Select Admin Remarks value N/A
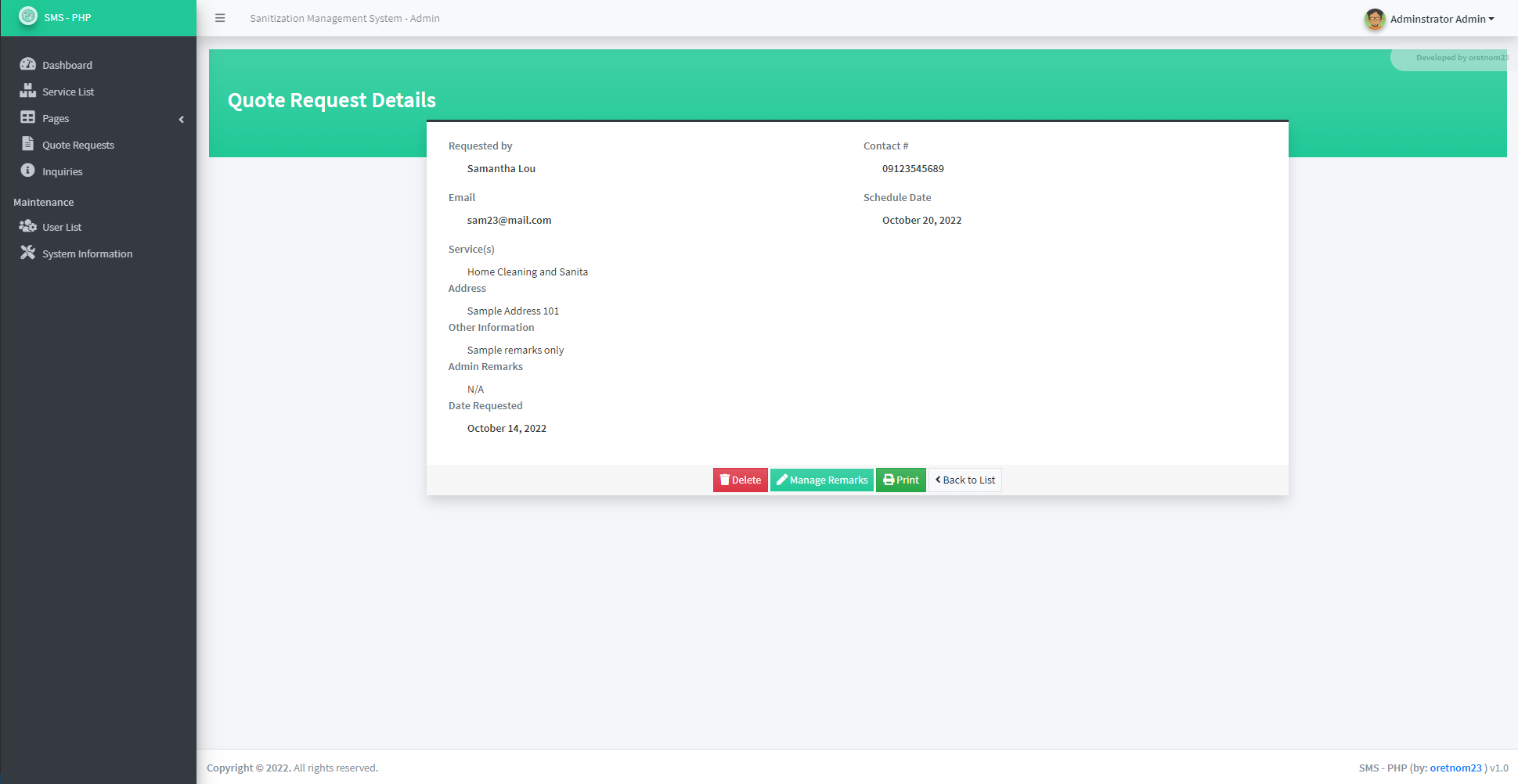1518x784 pixels. (x=475, y=389)
